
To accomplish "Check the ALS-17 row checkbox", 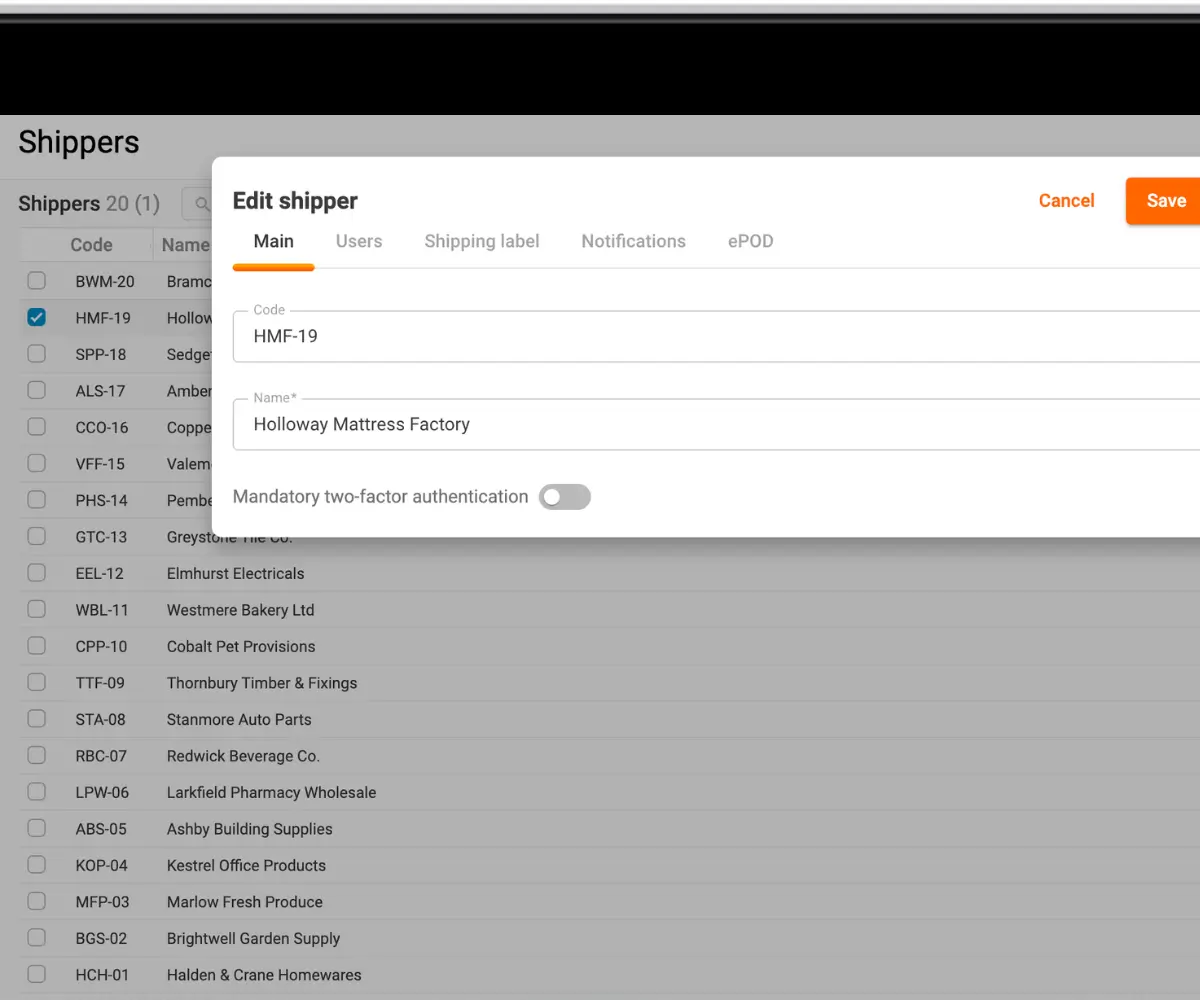I will [37, 391].
